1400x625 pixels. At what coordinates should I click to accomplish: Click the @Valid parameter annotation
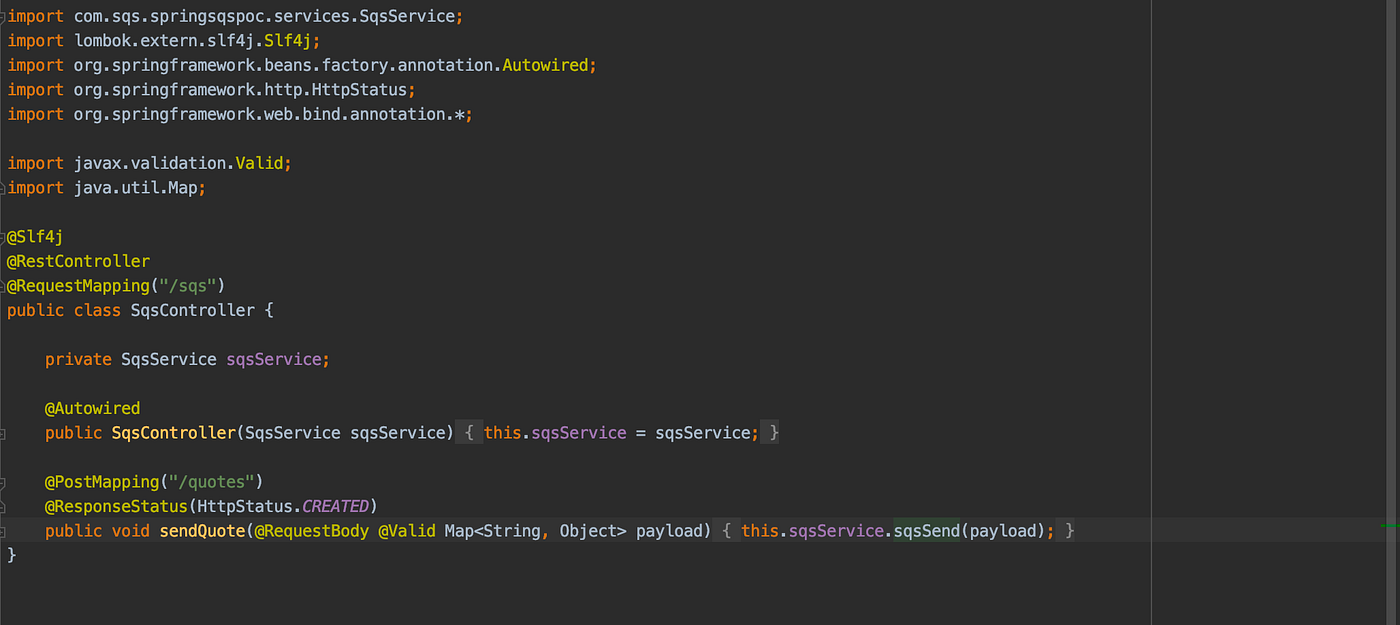pyautogui.click(x=406, y=531)
